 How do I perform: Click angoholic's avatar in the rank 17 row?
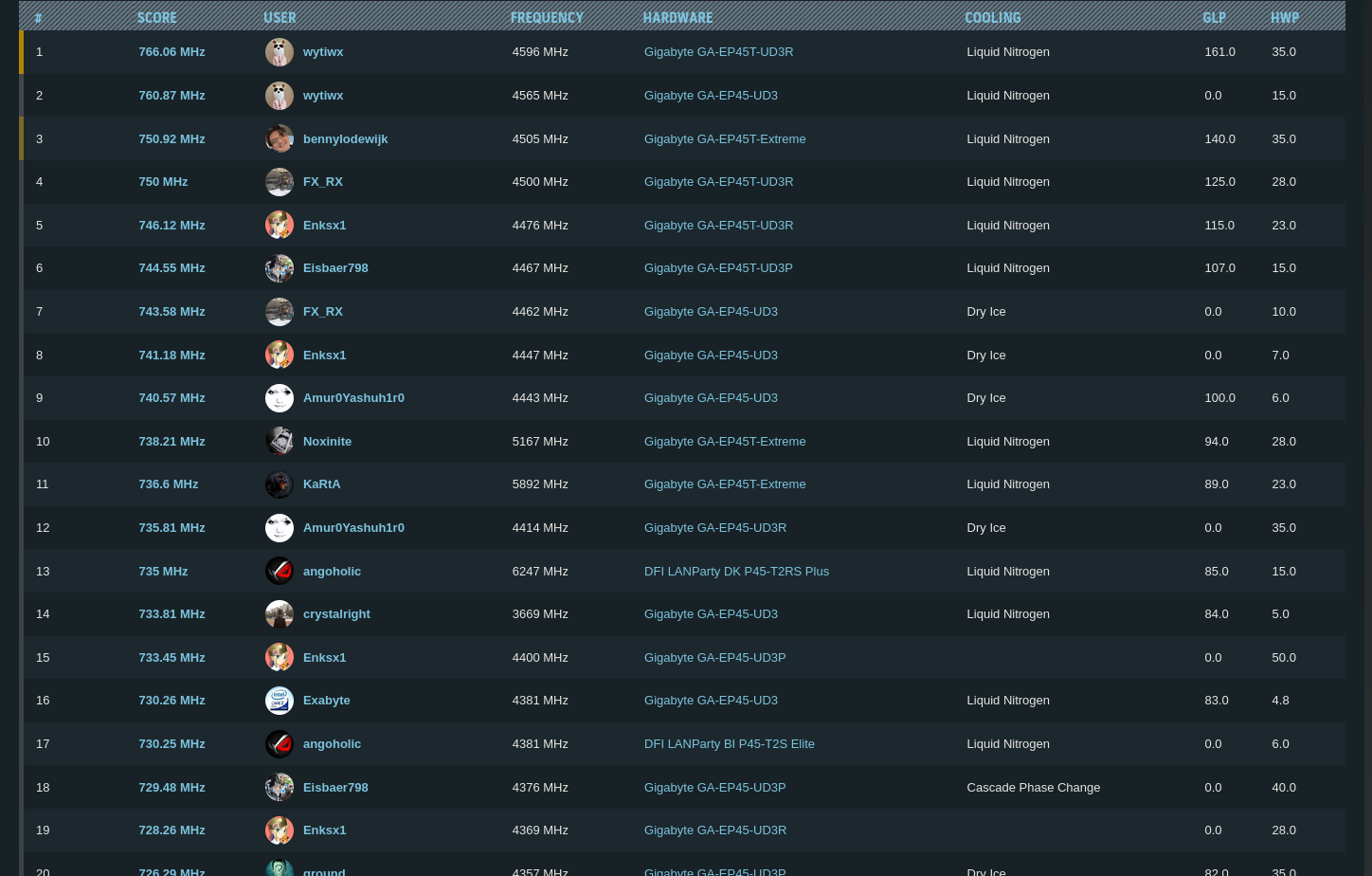tap(280, 744)
